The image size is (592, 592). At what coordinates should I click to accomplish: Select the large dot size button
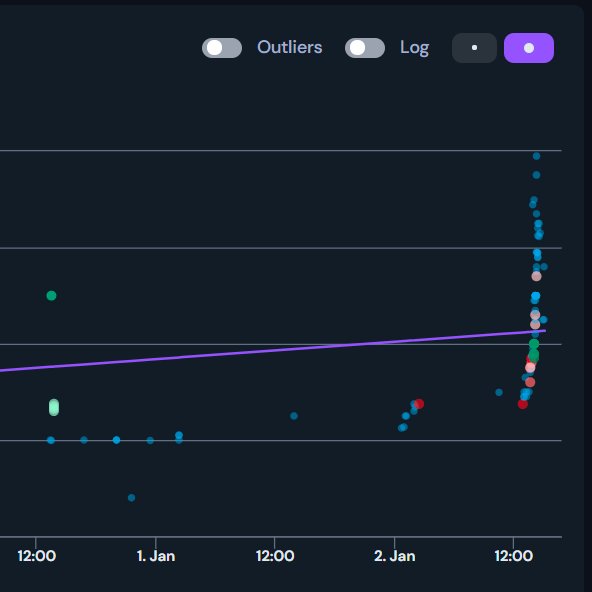pos(529,48)
